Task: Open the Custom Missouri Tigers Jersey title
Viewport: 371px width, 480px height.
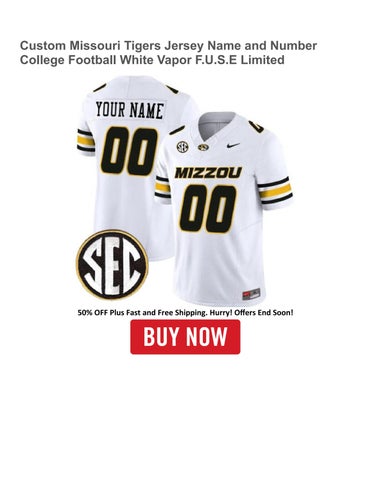Action: [x=168, y=53]
